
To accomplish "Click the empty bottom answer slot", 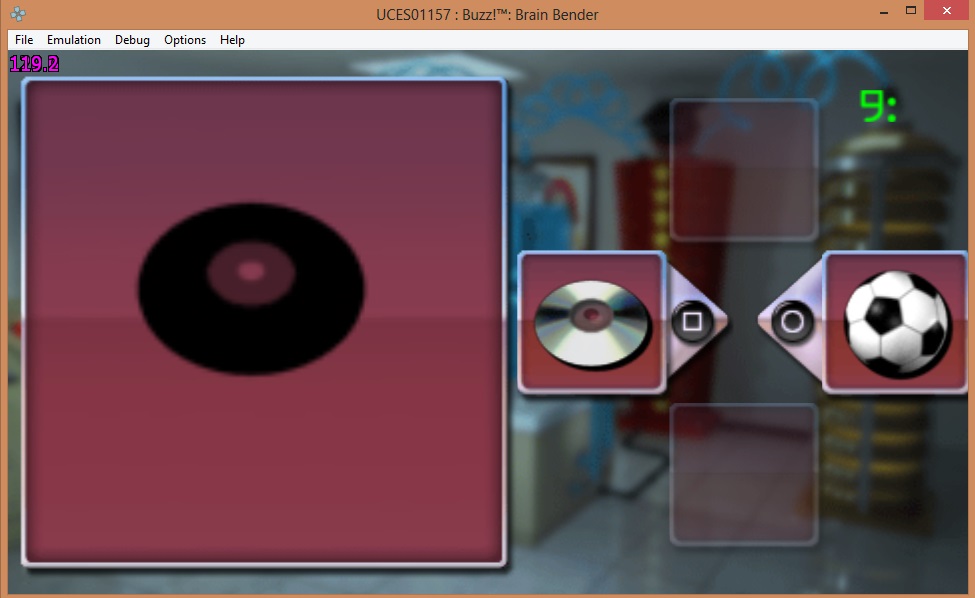I will 743,473.
